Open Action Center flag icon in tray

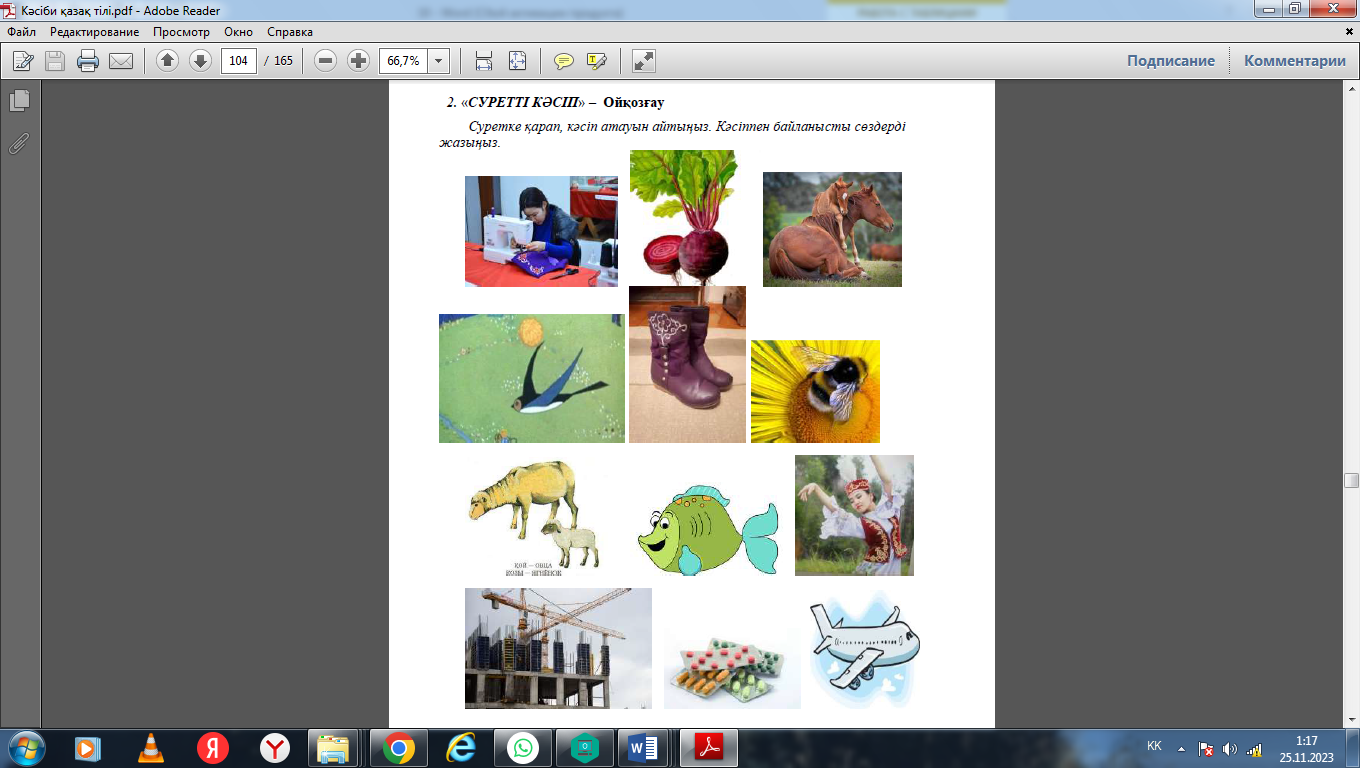coord(1206,748)
